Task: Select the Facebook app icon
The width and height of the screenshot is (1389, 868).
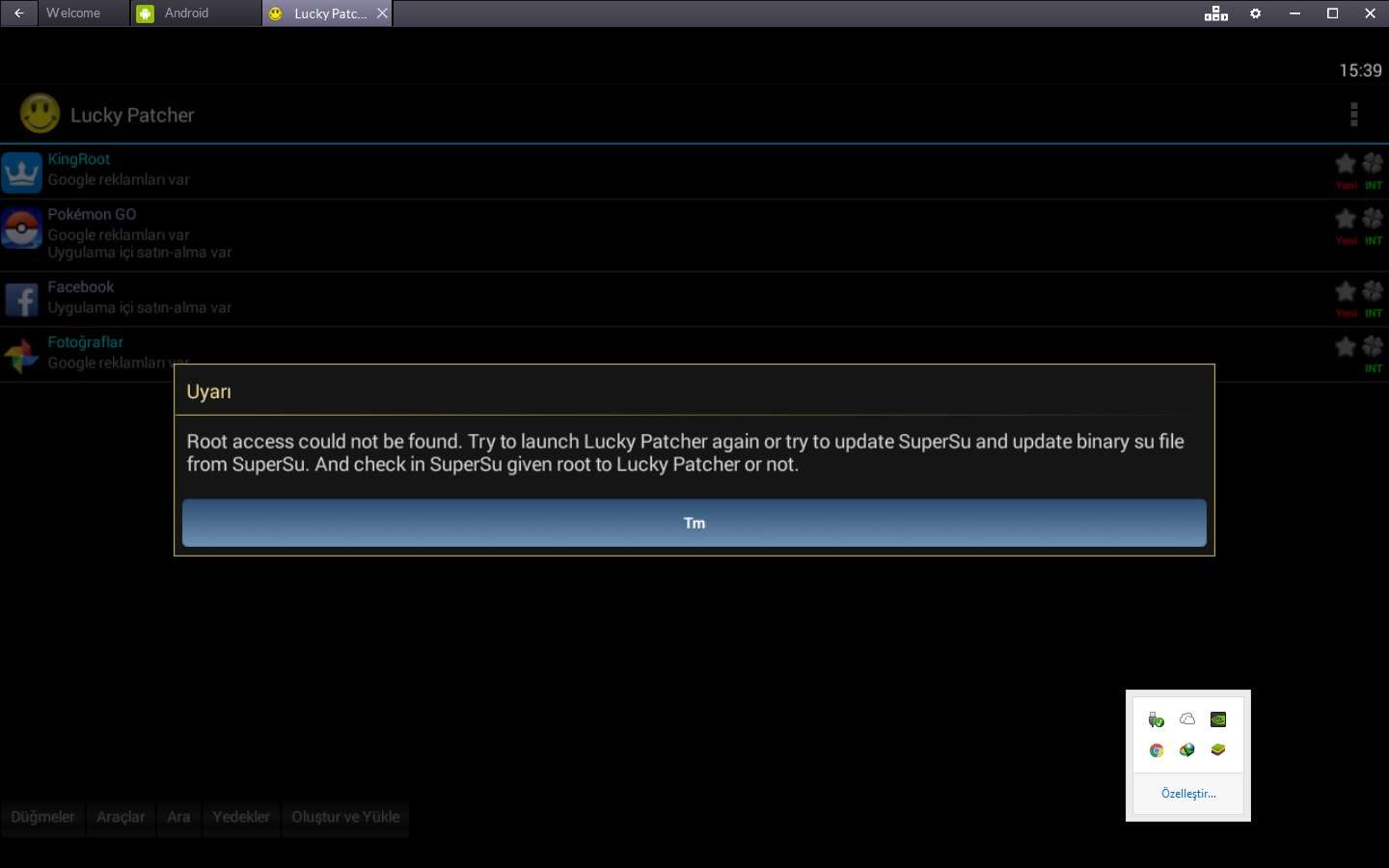Action: point(21,300)
